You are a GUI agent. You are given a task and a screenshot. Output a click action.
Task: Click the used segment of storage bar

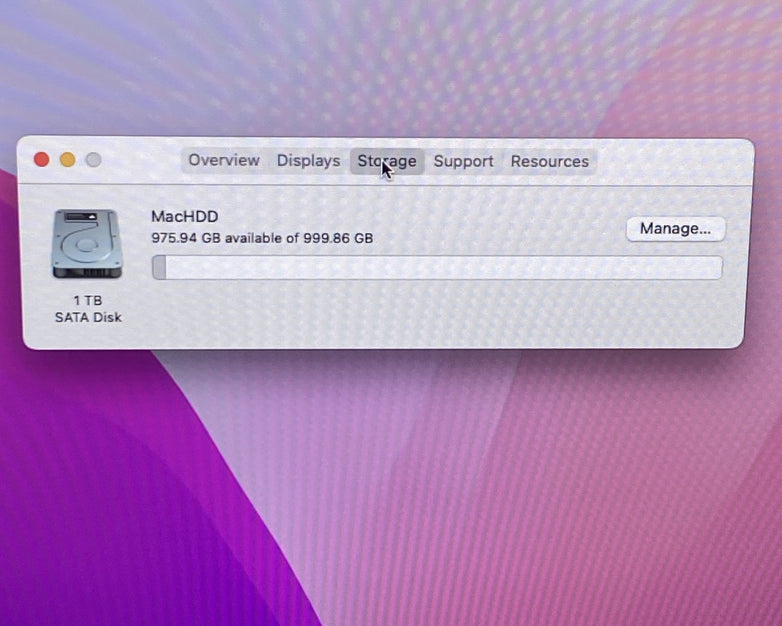pos(159,268)
